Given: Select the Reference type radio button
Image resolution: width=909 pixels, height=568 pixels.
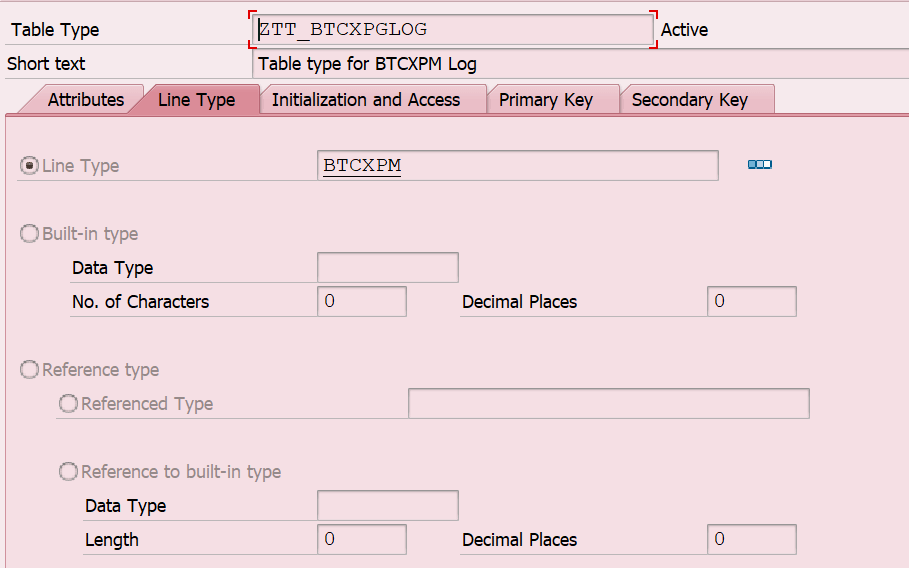Looking at the screenshot, I should (x=29, y=370).
